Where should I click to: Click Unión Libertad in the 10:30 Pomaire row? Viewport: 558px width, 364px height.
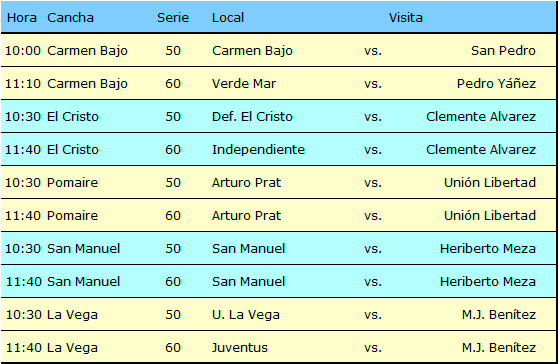pos(490,183)
